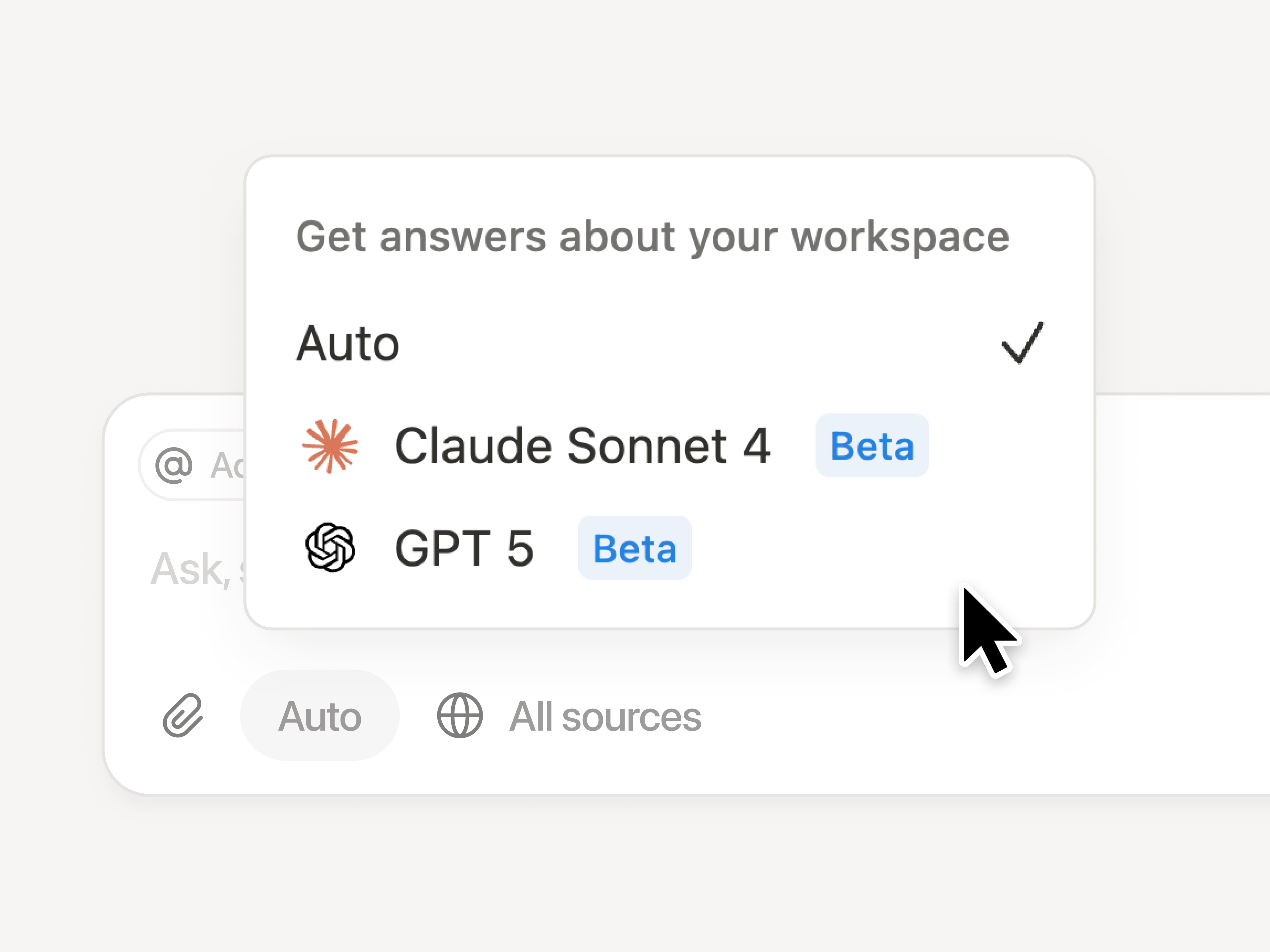Viewport: 1270px width, 952px height.
Task: Click the Claude starburst logo icon
Action: [x=330, y=446]
